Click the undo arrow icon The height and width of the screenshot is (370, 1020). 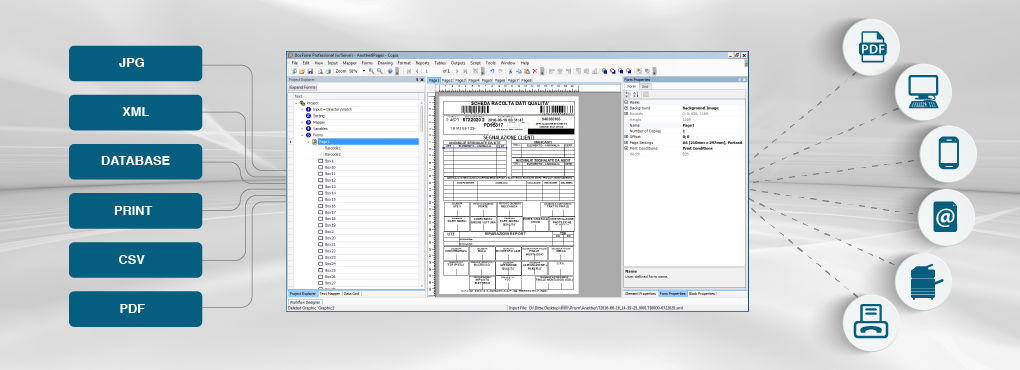[x=492, y=71]
